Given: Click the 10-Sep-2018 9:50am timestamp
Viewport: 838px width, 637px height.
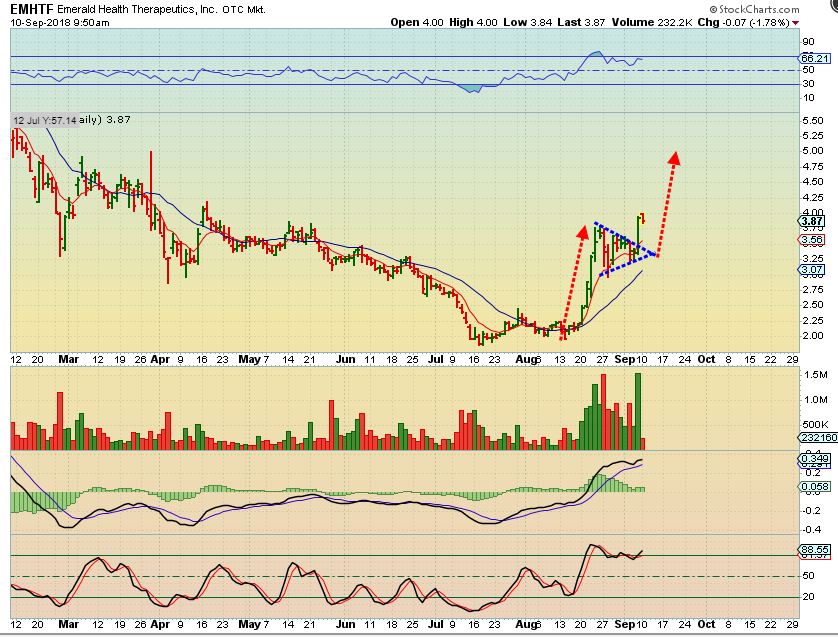Looking at the screenshot, I should point(60,22).
